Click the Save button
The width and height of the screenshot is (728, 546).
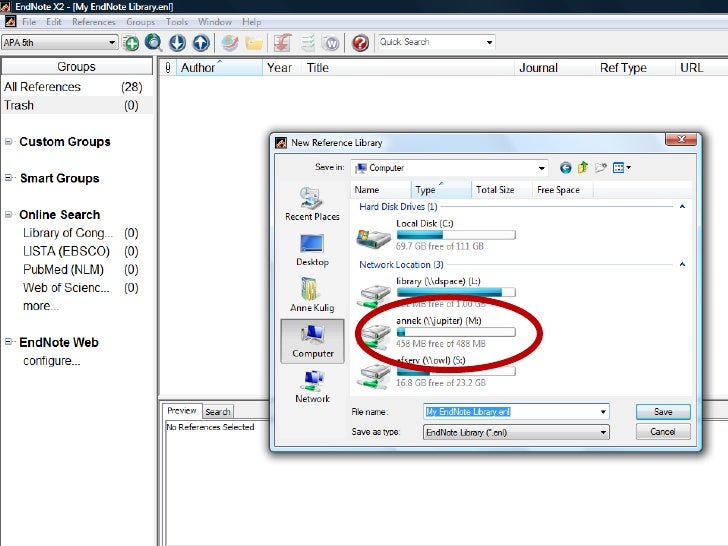coord(663,412)
